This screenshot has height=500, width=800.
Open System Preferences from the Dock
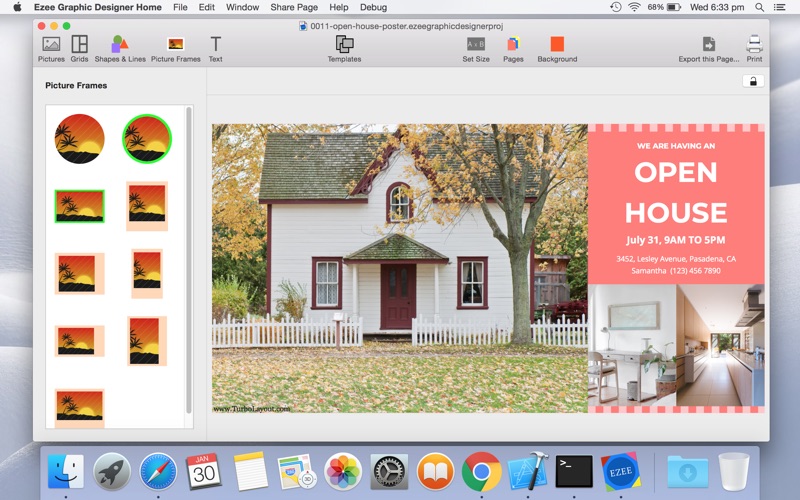389,471
